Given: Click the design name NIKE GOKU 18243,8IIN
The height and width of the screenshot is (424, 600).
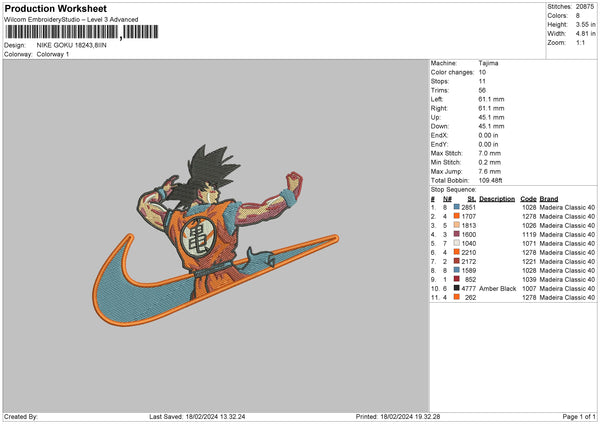Looking at the screenshot, I should click(x=72, y=45).
